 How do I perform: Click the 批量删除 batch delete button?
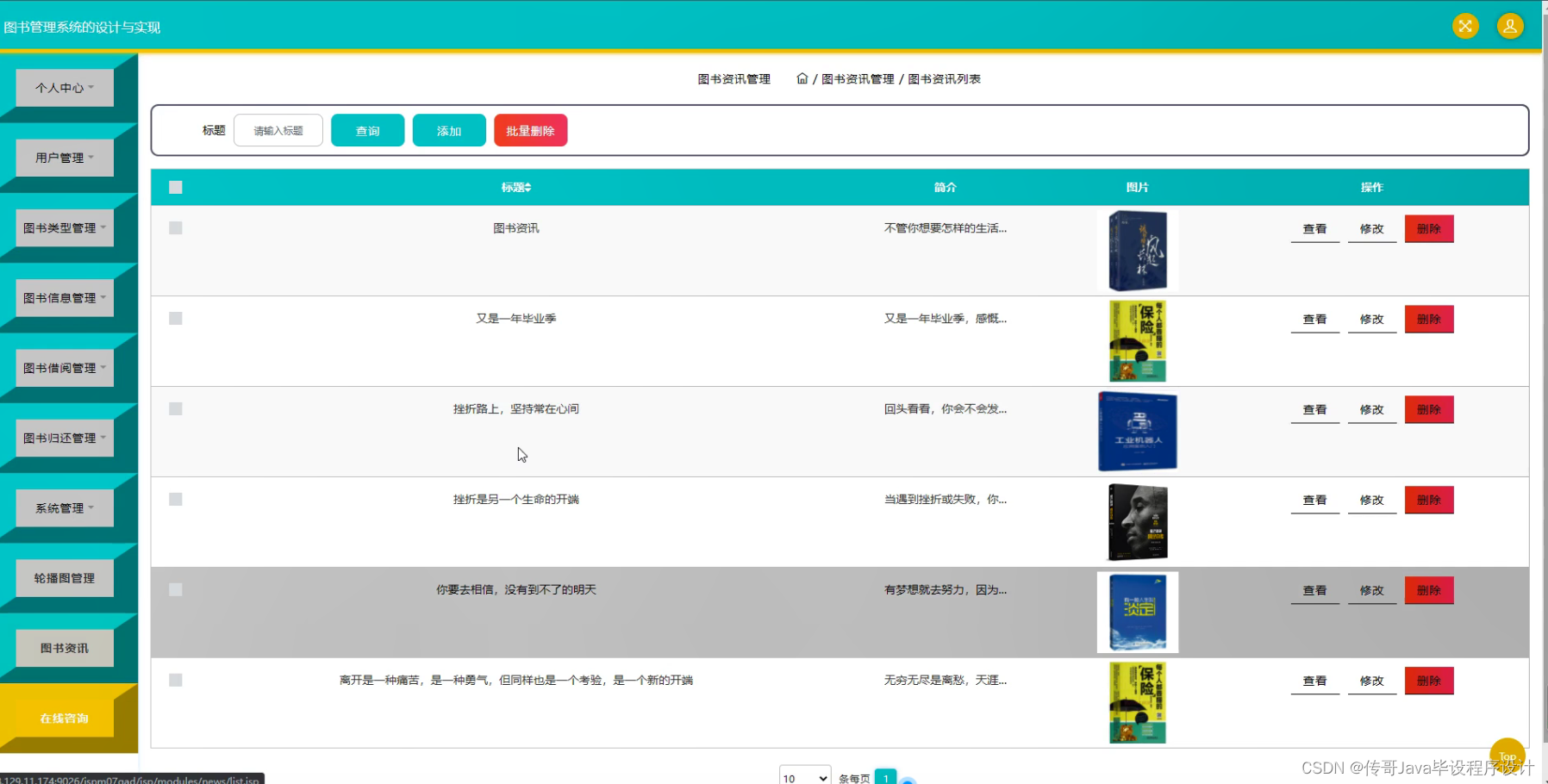coord(530,130)
